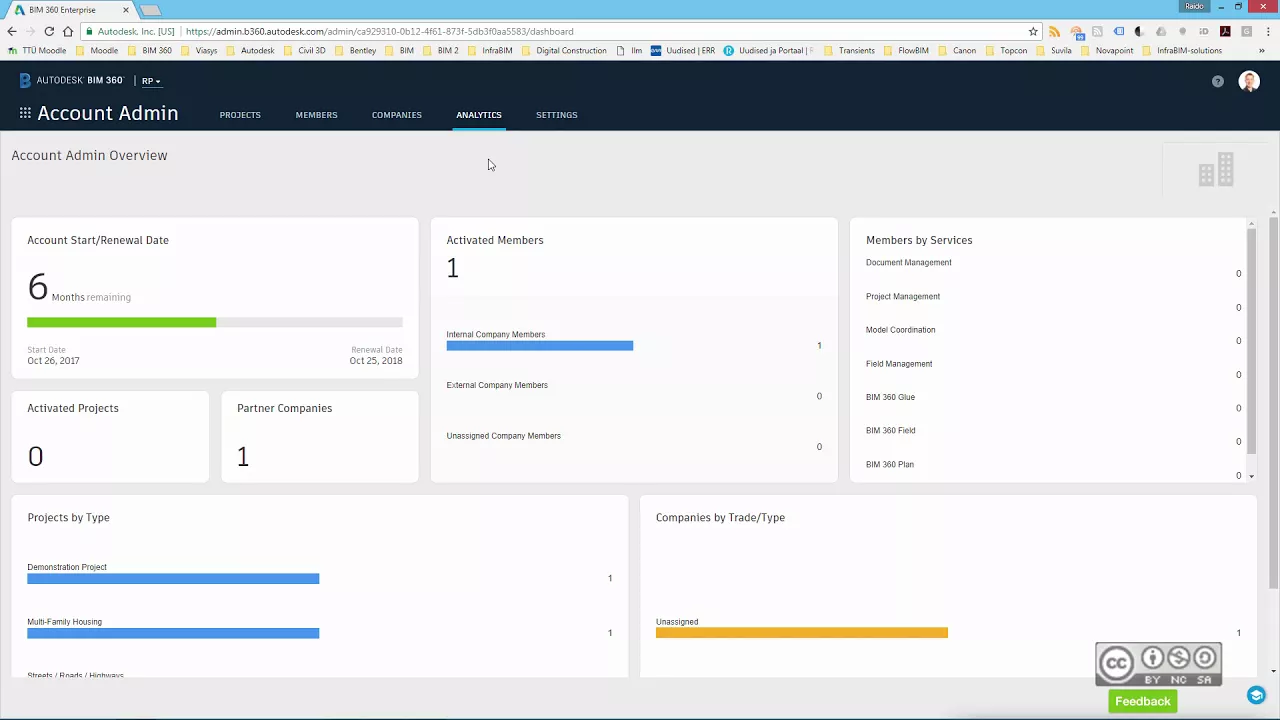Screen dimensions: 1280x720
Task: Click the Feedback button
Action: pyautogui.click(x=1143, y=701)
